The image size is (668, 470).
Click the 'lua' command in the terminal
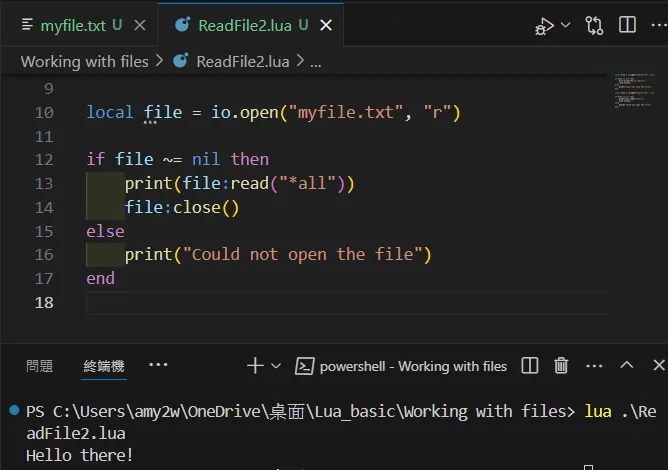tap(598, 412)
